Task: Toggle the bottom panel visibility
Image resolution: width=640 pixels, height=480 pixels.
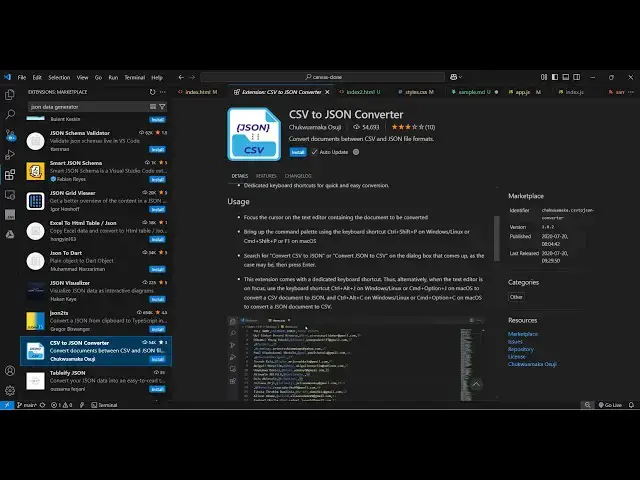Action: 566,77
